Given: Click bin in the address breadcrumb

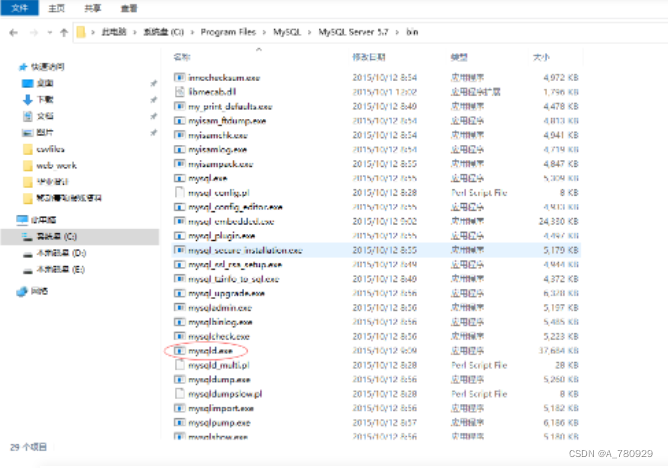Looking at the screenshot, I should coord(412,32).
